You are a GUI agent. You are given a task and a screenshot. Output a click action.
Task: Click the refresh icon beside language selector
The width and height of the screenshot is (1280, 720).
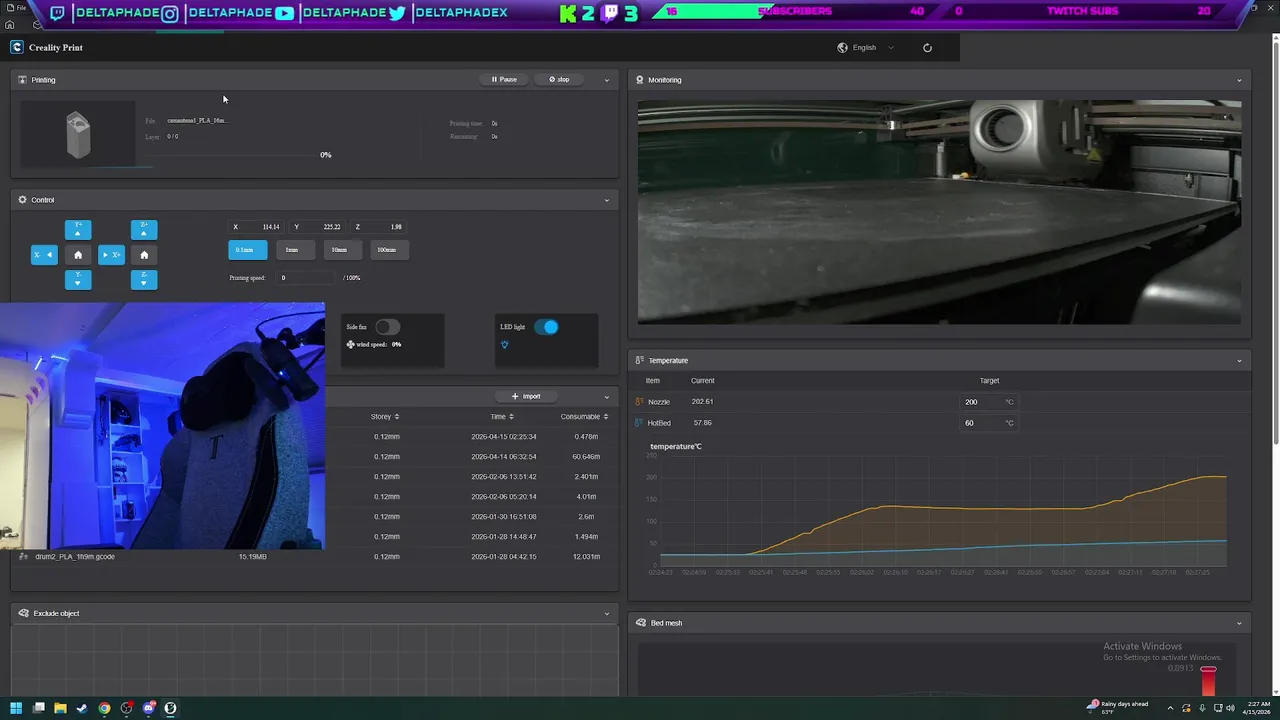[927, 47]
